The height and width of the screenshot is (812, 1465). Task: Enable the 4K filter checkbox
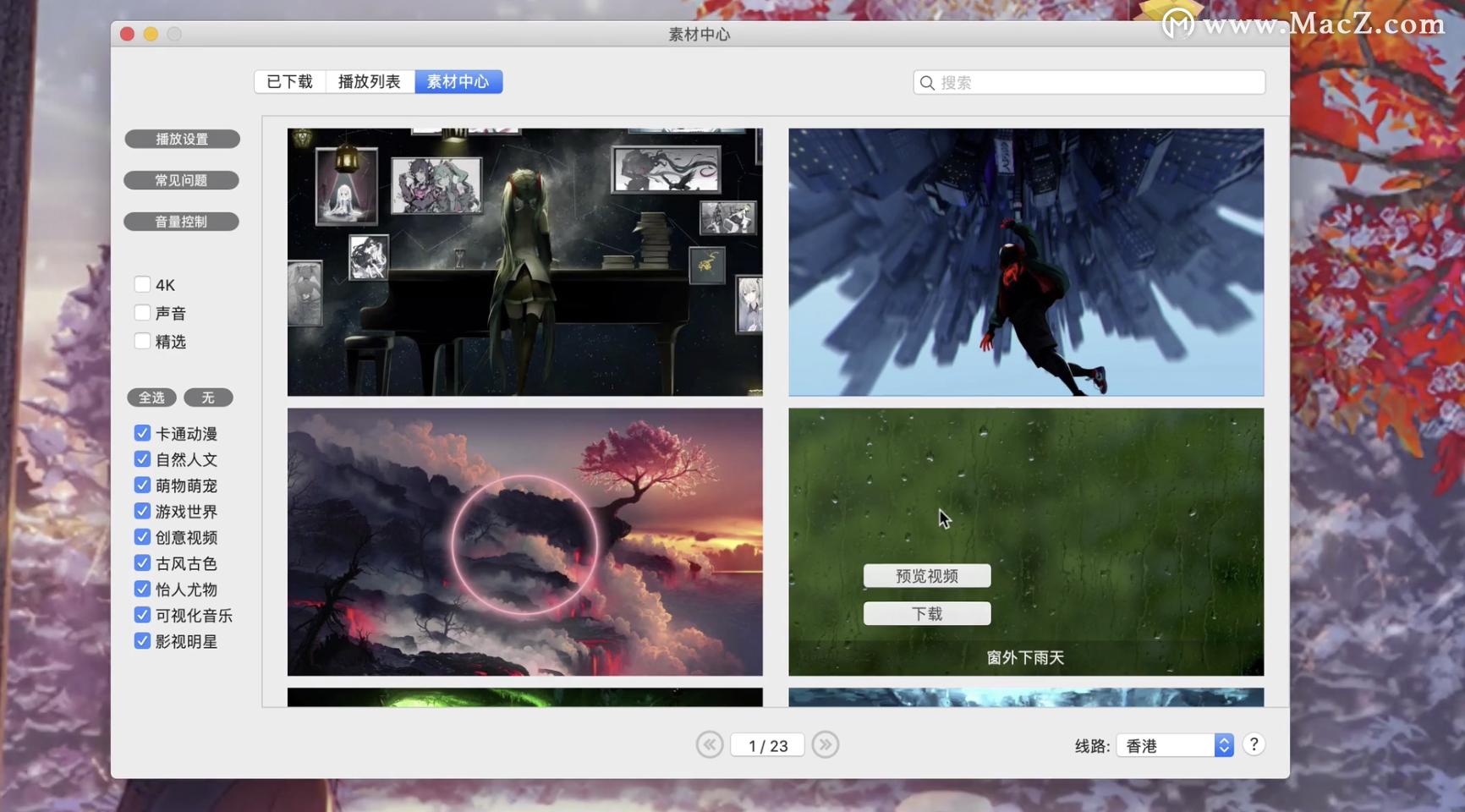coord(142,284)
